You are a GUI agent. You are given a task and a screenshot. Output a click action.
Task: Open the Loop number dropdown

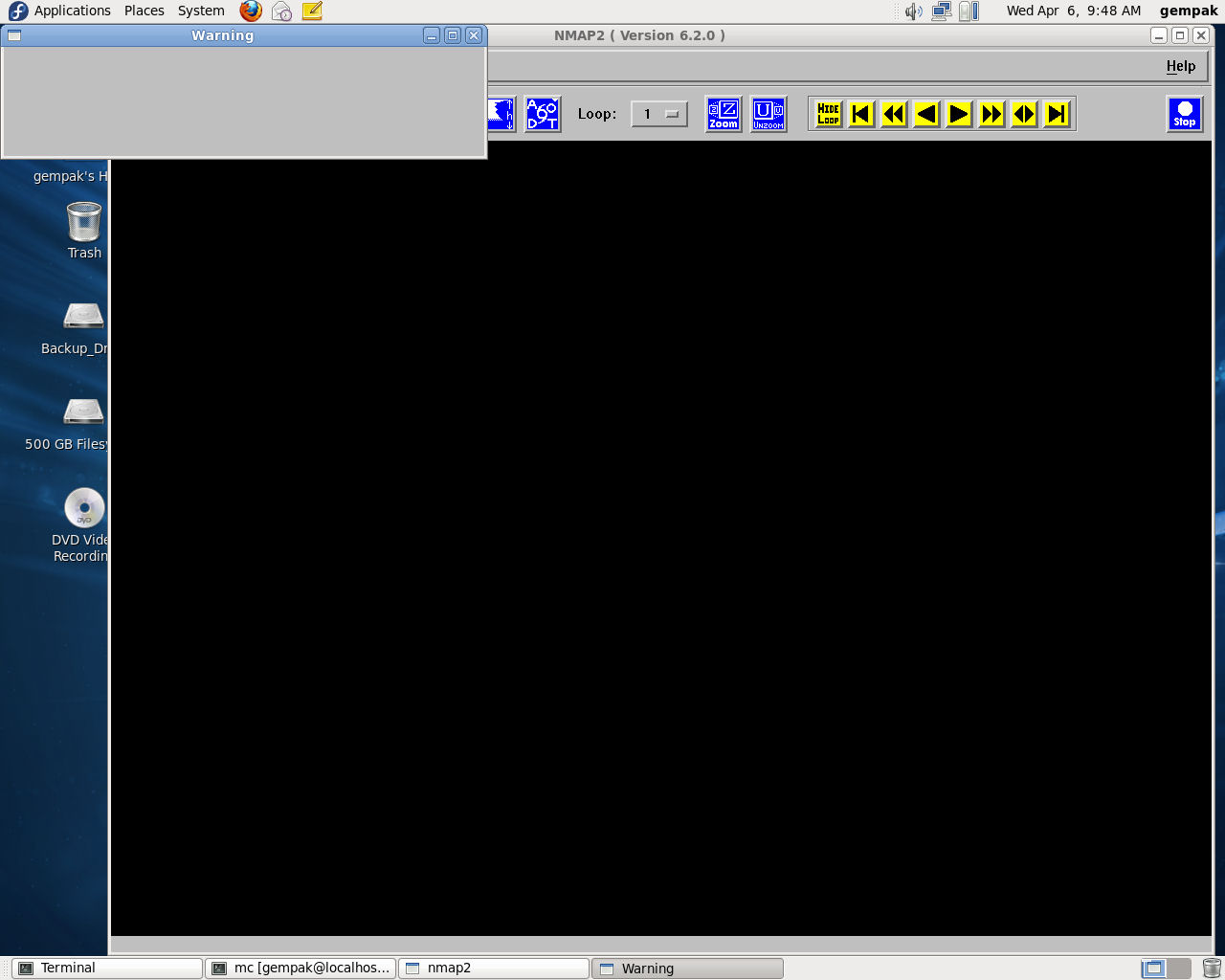659,114
